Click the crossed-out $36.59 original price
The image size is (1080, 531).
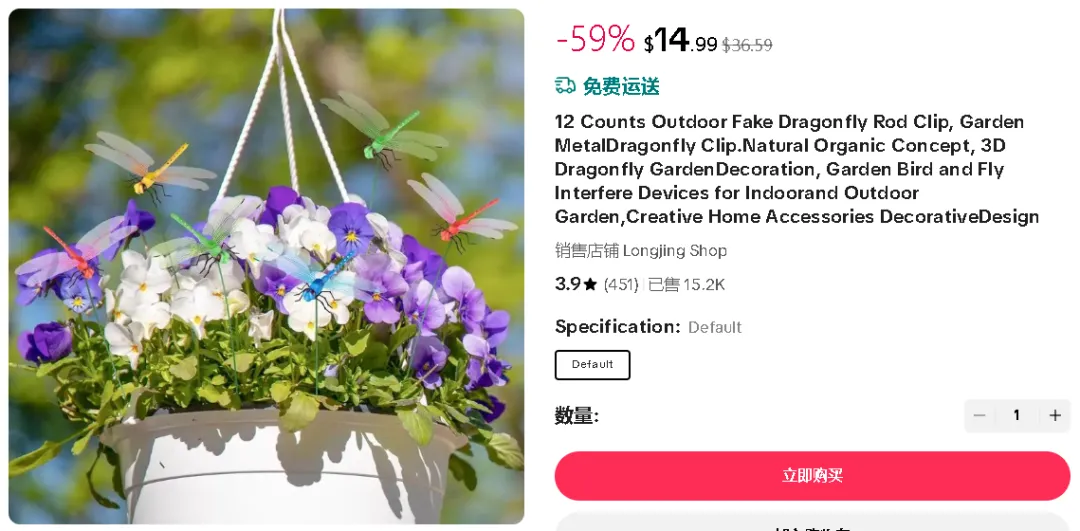(x=747, y=45)
